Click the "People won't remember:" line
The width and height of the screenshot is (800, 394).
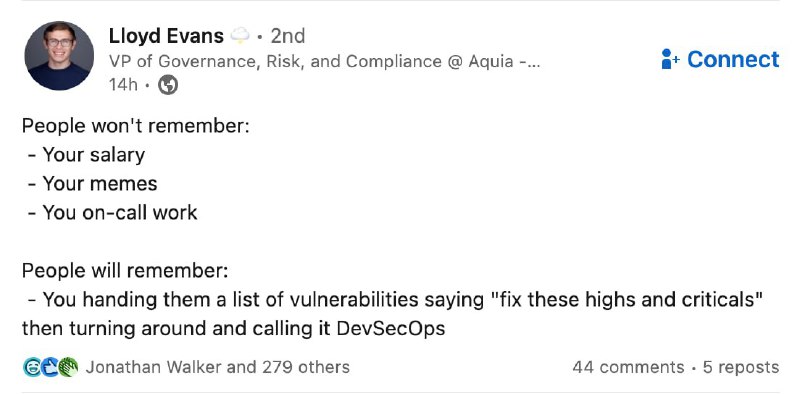136,126
